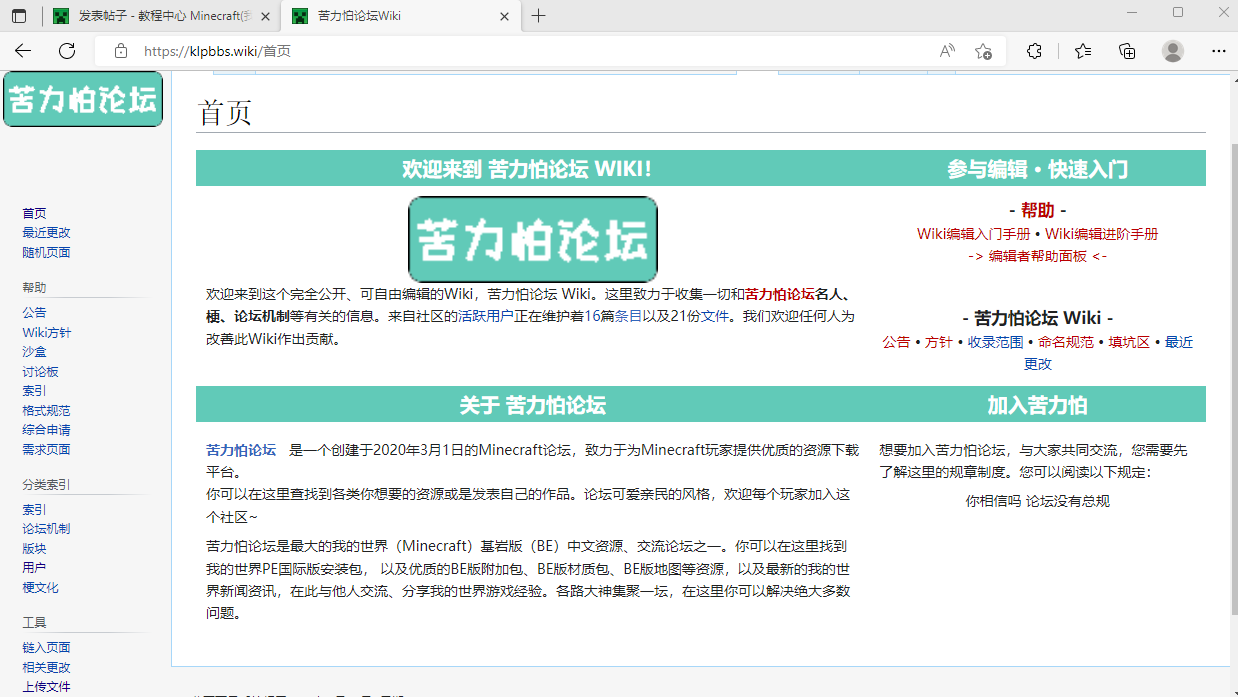
Task: Visit the 填坑区 link
Action: point(1130,342)
